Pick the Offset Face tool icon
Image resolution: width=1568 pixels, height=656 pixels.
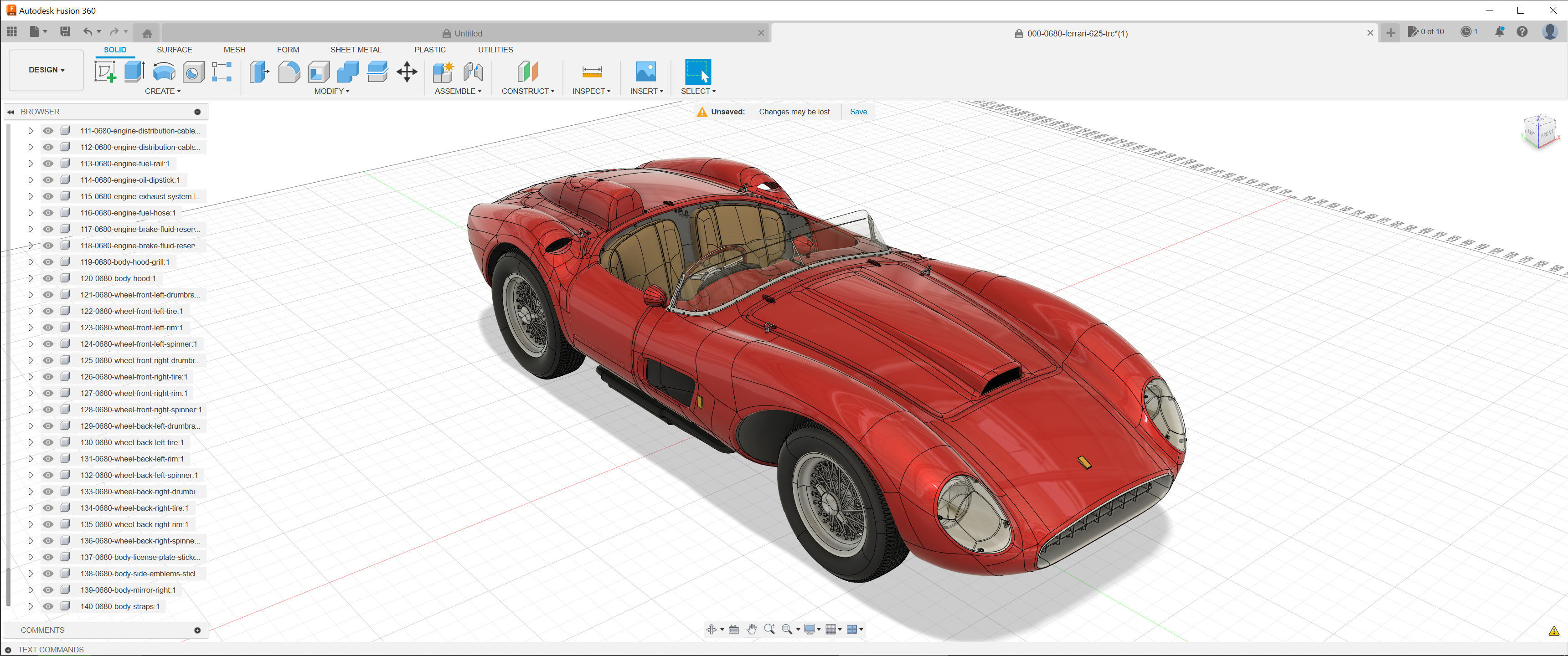(x=377, y=72)
